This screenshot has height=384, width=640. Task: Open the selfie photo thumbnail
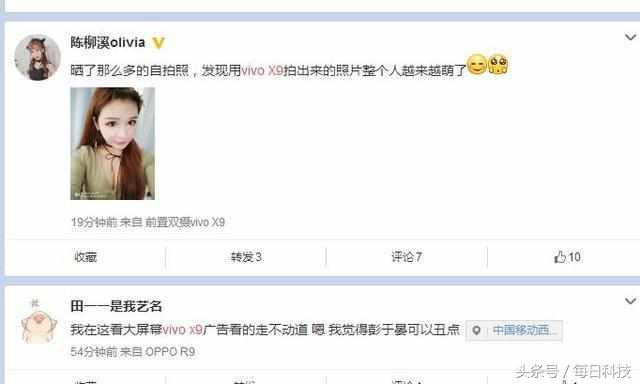click(x=113, y=143)
